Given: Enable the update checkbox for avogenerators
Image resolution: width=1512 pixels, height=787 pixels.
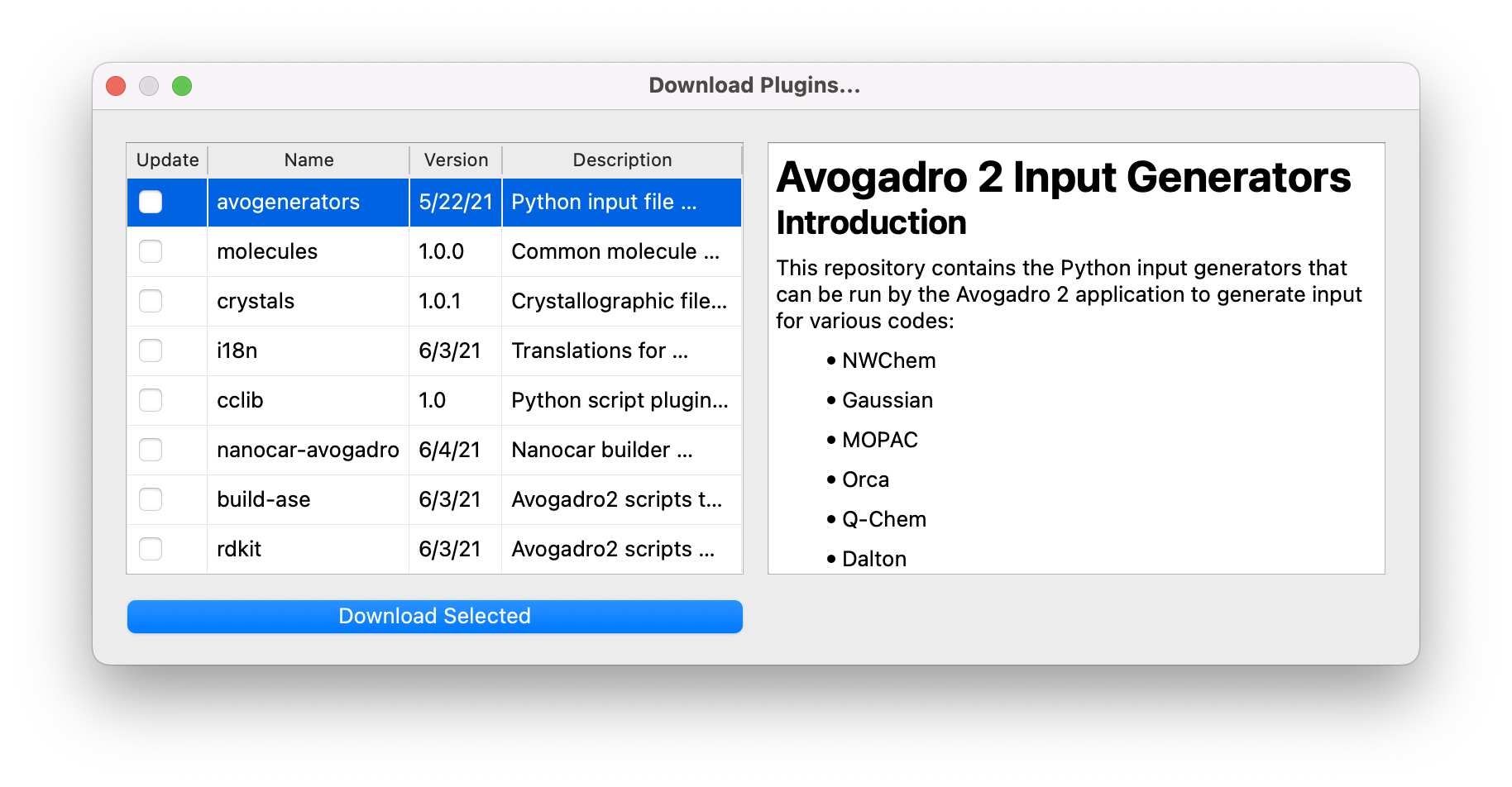Looking at the screenshot, I should click(x=151, y=202).
